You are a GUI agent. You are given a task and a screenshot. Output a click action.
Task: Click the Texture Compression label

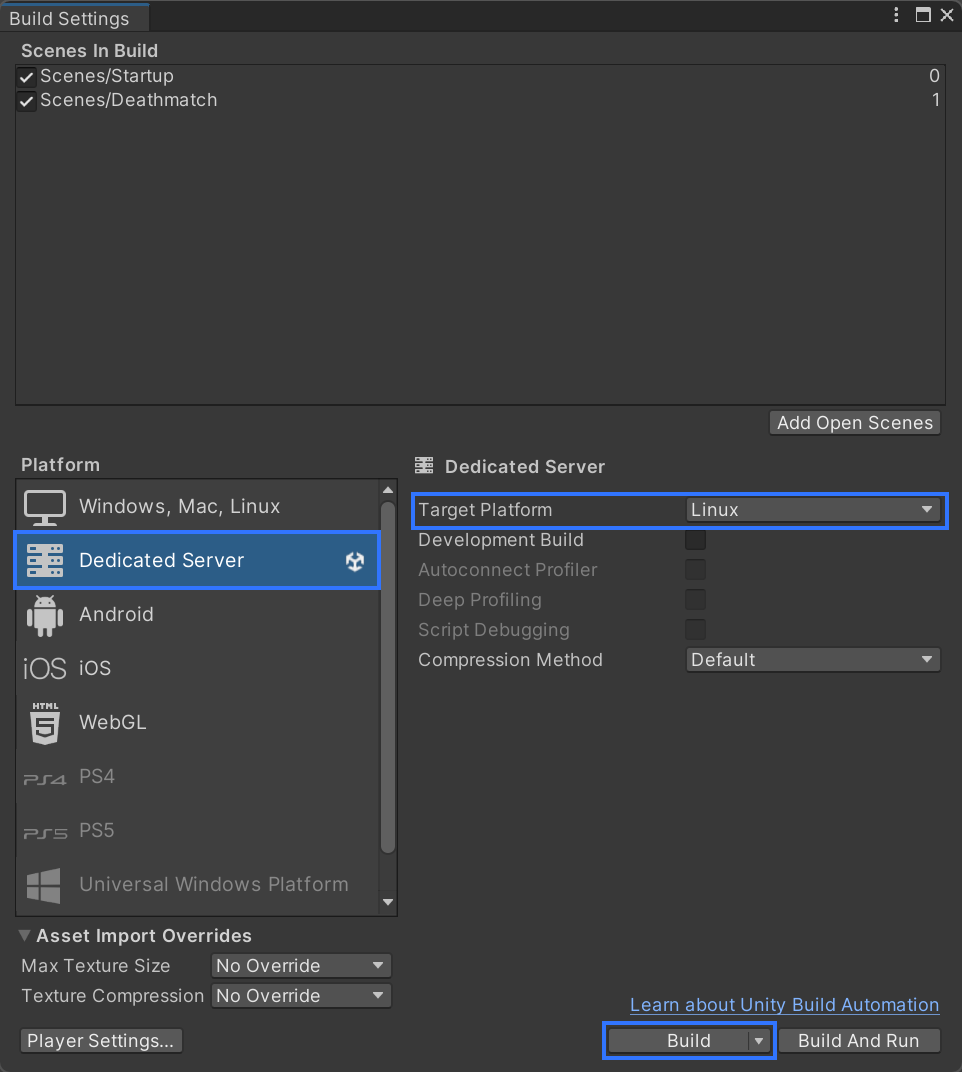click(113, 995)
